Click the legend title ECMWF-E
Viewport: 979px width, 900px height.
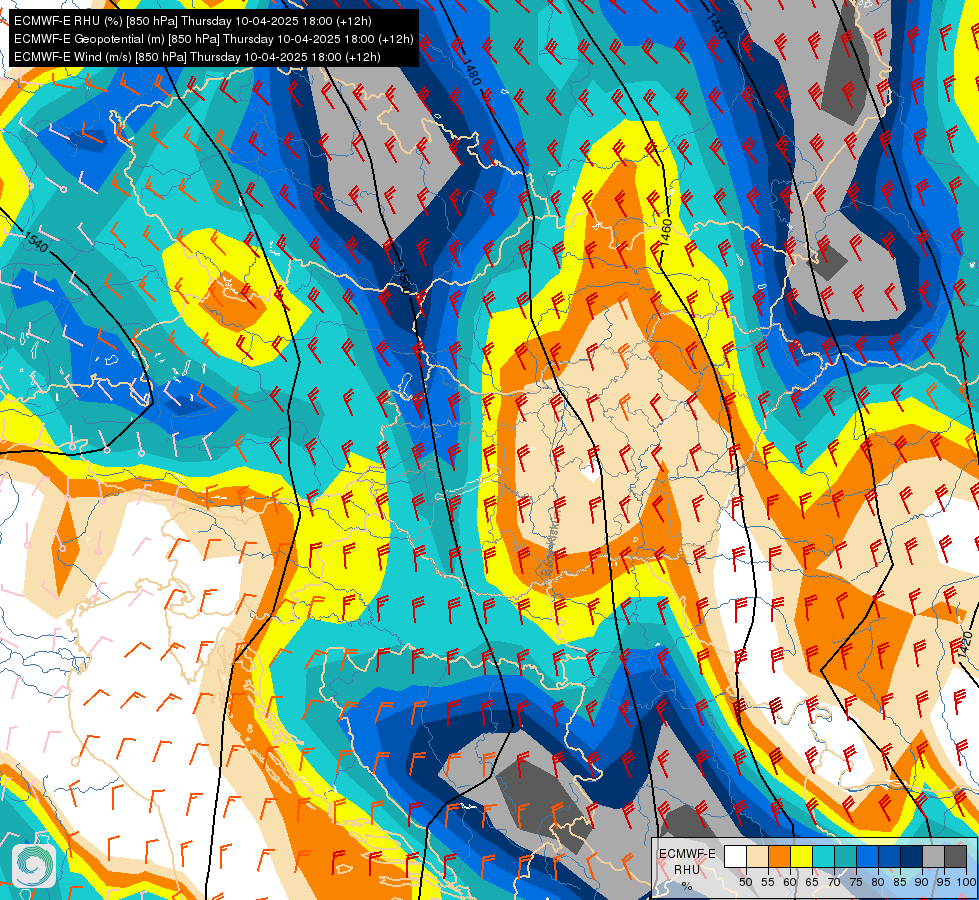(x=687, y=854)
